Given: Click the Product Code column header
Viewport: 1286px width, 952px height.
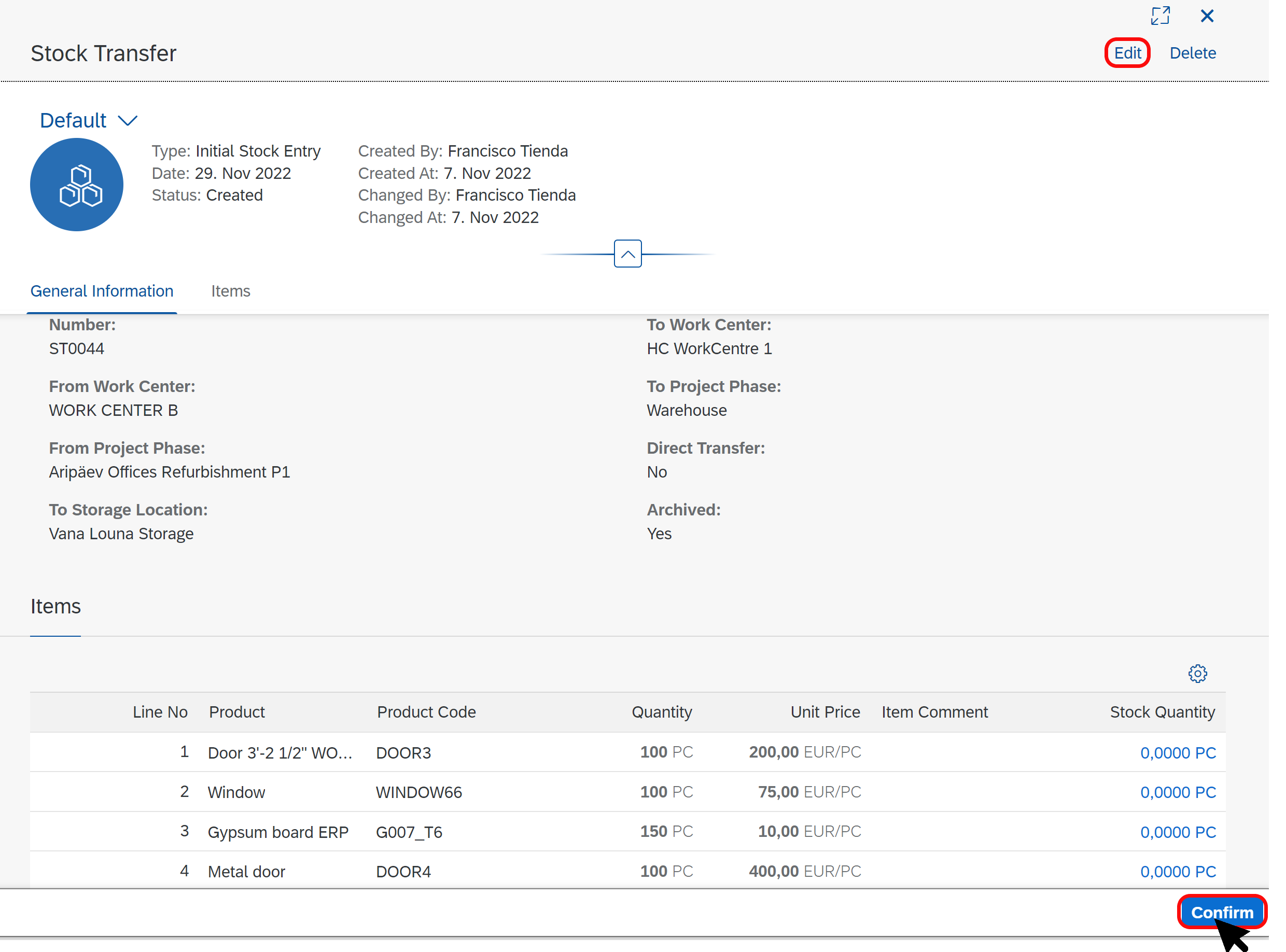Looking at the screenshot, I should point(426,712).
